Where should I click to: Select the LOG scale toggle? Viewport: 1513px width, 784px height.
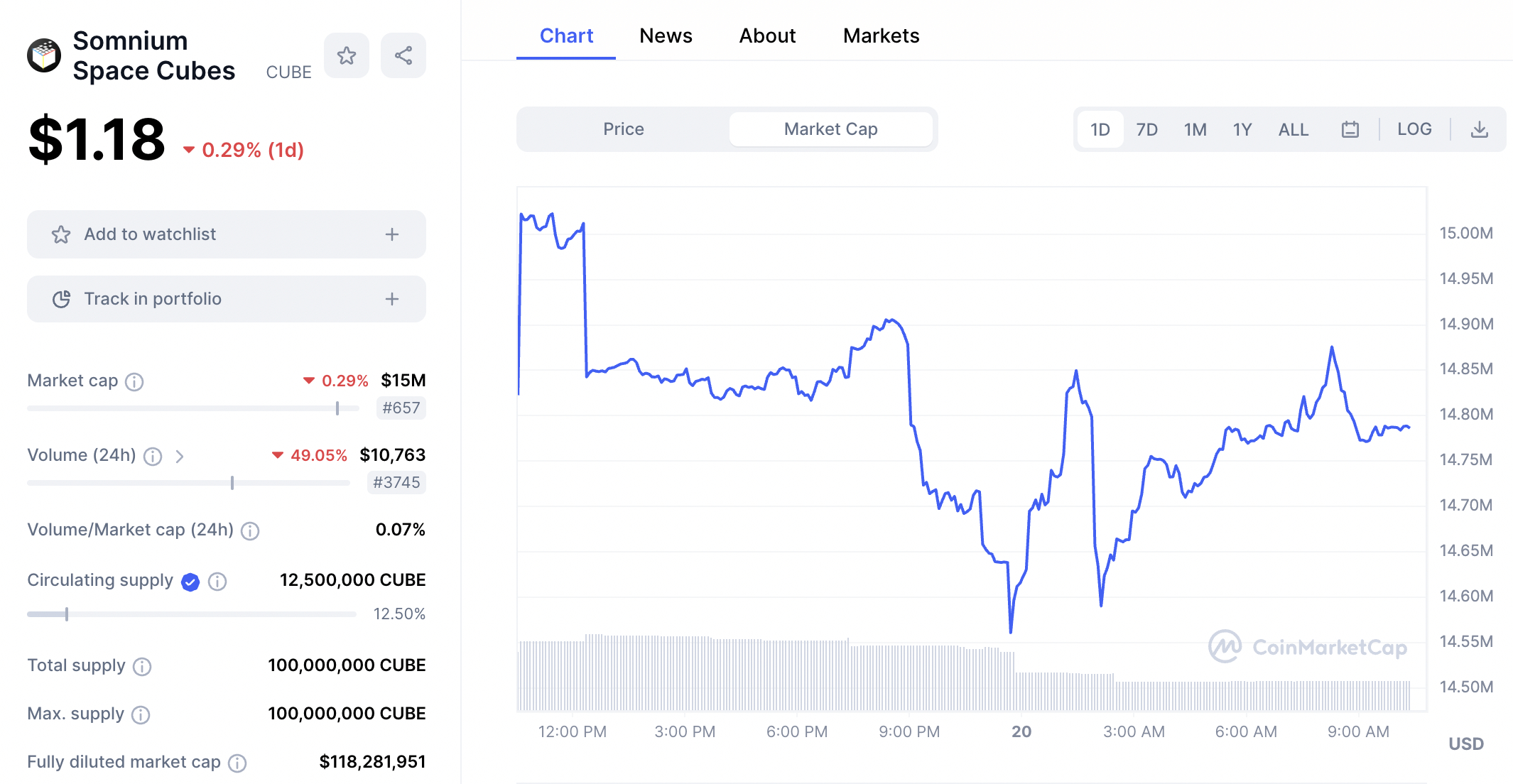click(x=1413, y=128)
